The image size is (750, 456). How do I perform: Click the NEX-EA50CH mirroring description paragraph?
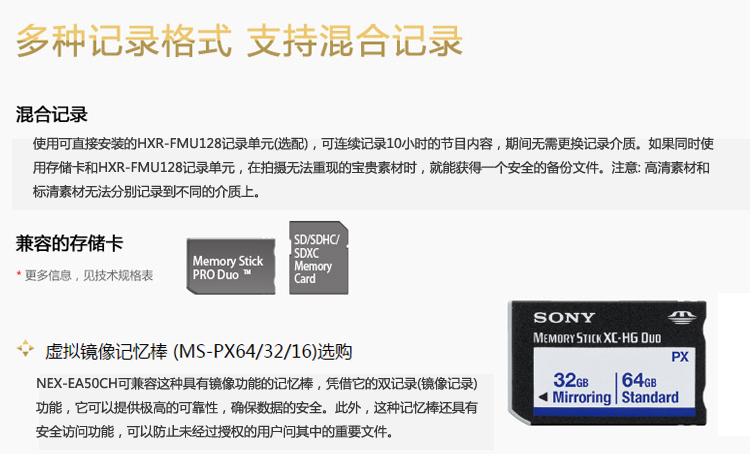point(257,408)
